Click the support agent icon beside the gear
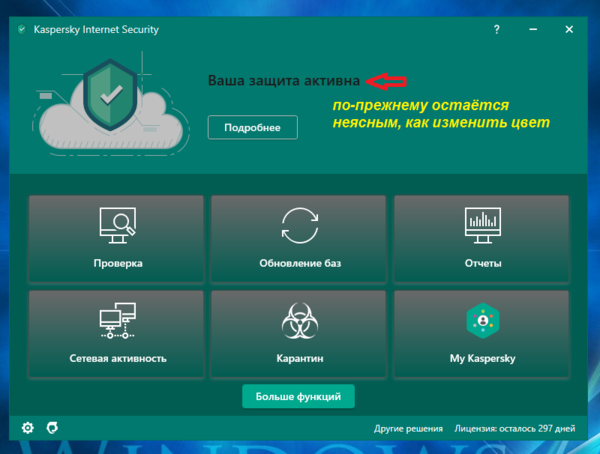The image size is (600, 454). tap(52, 428)
